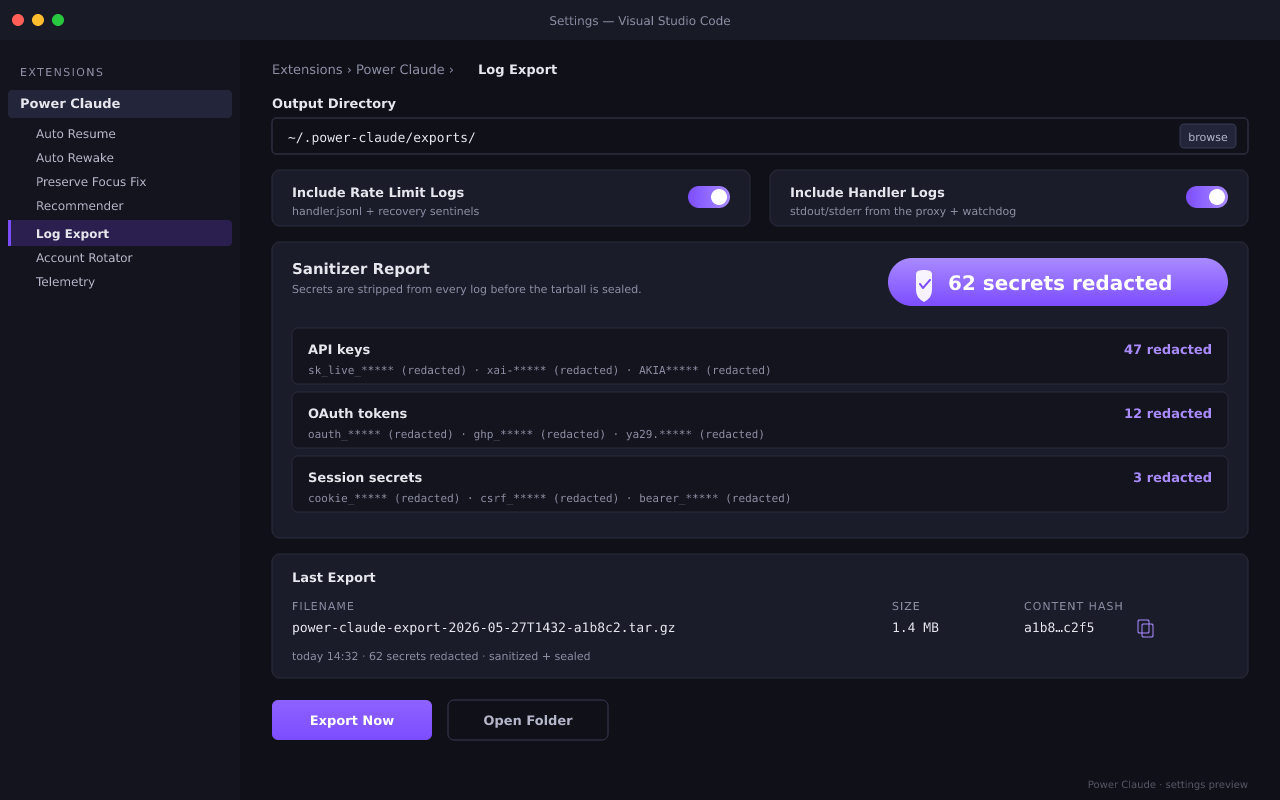Toggle Include Rate Limit Logs switch
1280x800 pixels.
click(x=709, y=197)
